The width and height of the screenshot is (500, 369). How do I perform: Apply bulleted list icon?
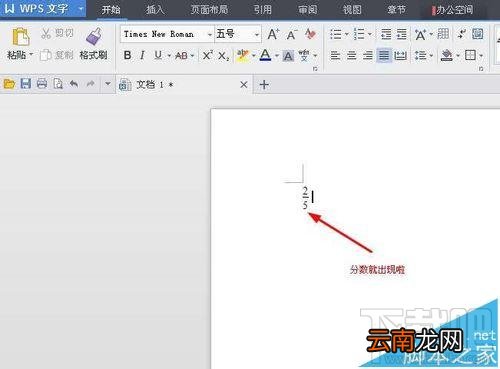pyautogui.click(x=335, y=34)
